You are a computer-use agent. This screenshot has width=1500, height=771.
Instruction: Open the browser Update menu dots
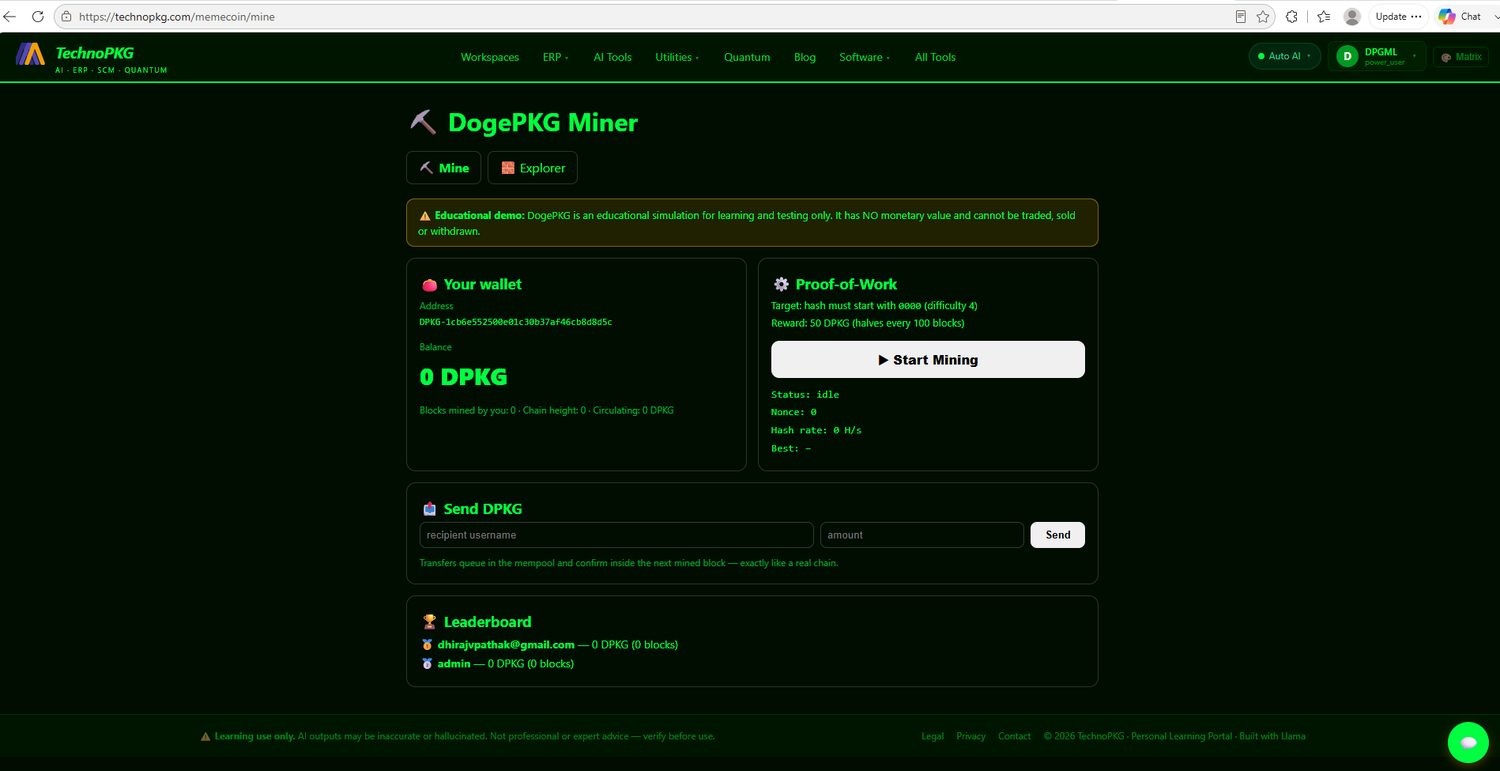point(1416,16)
